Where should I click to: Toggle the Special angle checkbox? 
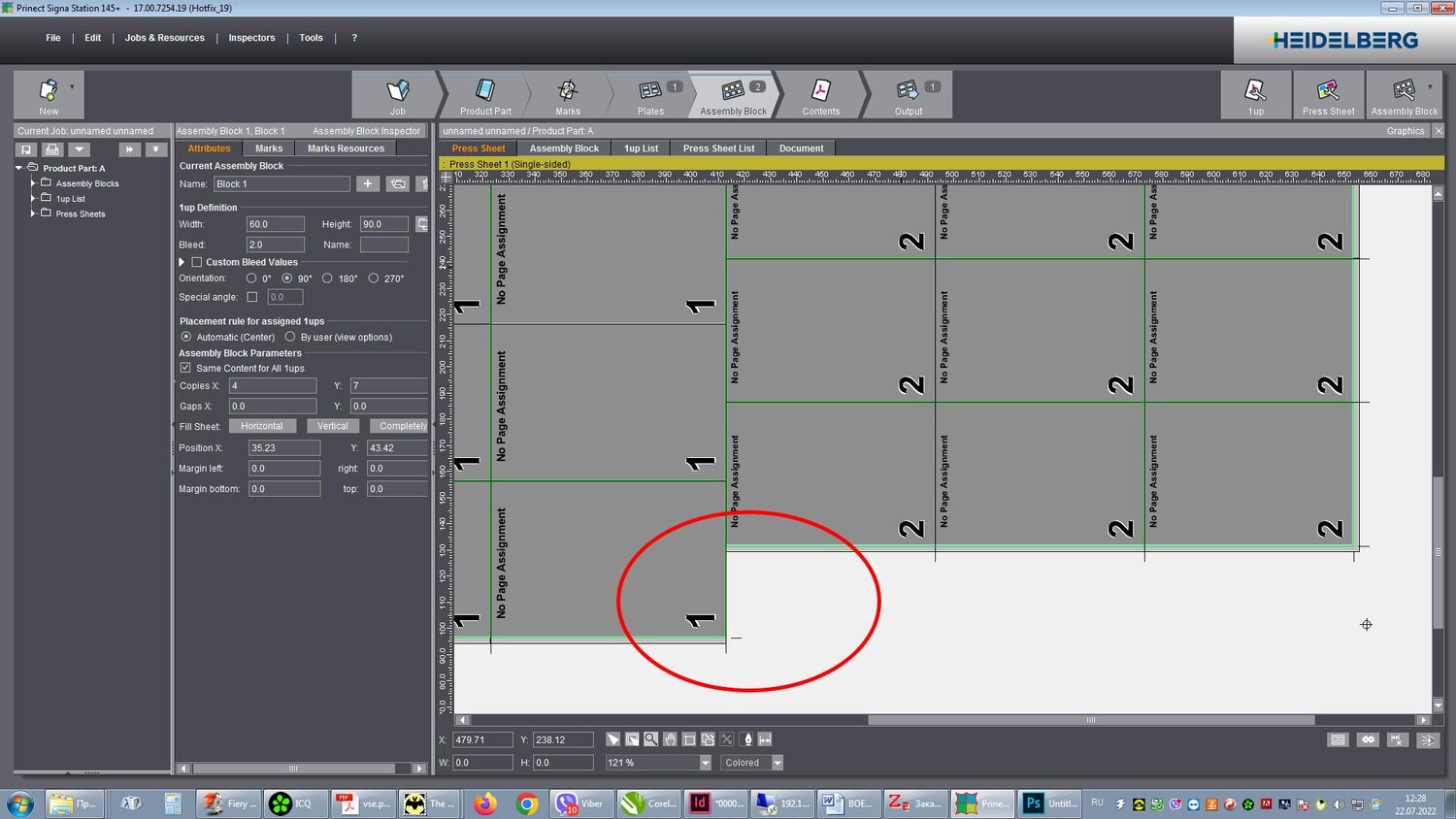(x=252, y=297)
